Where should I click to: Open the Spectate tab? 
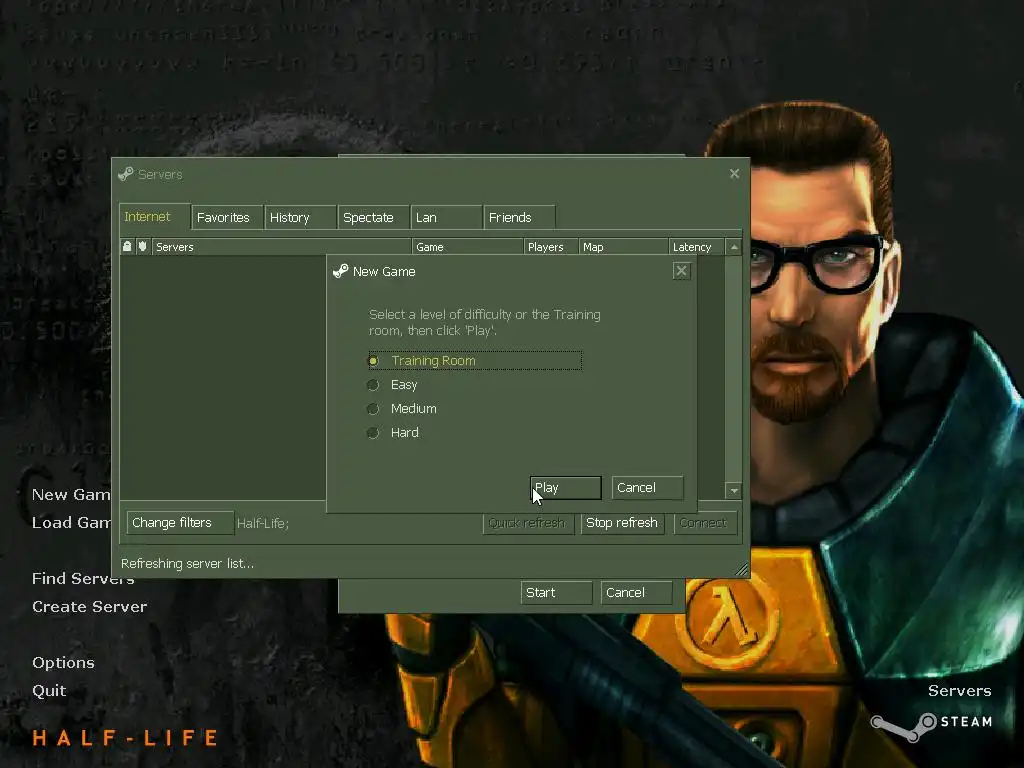coord(374,217)
